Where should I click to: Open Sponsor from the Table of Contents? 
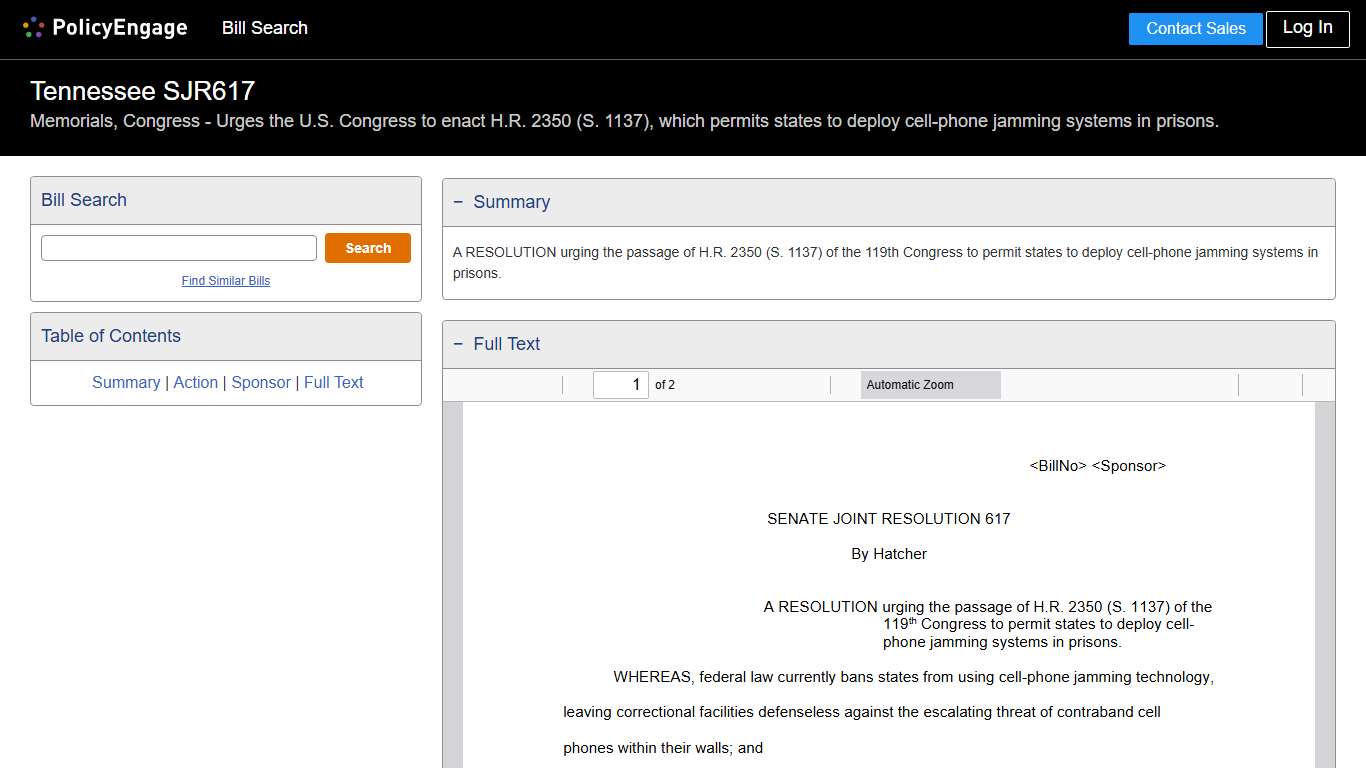point(260,382)
